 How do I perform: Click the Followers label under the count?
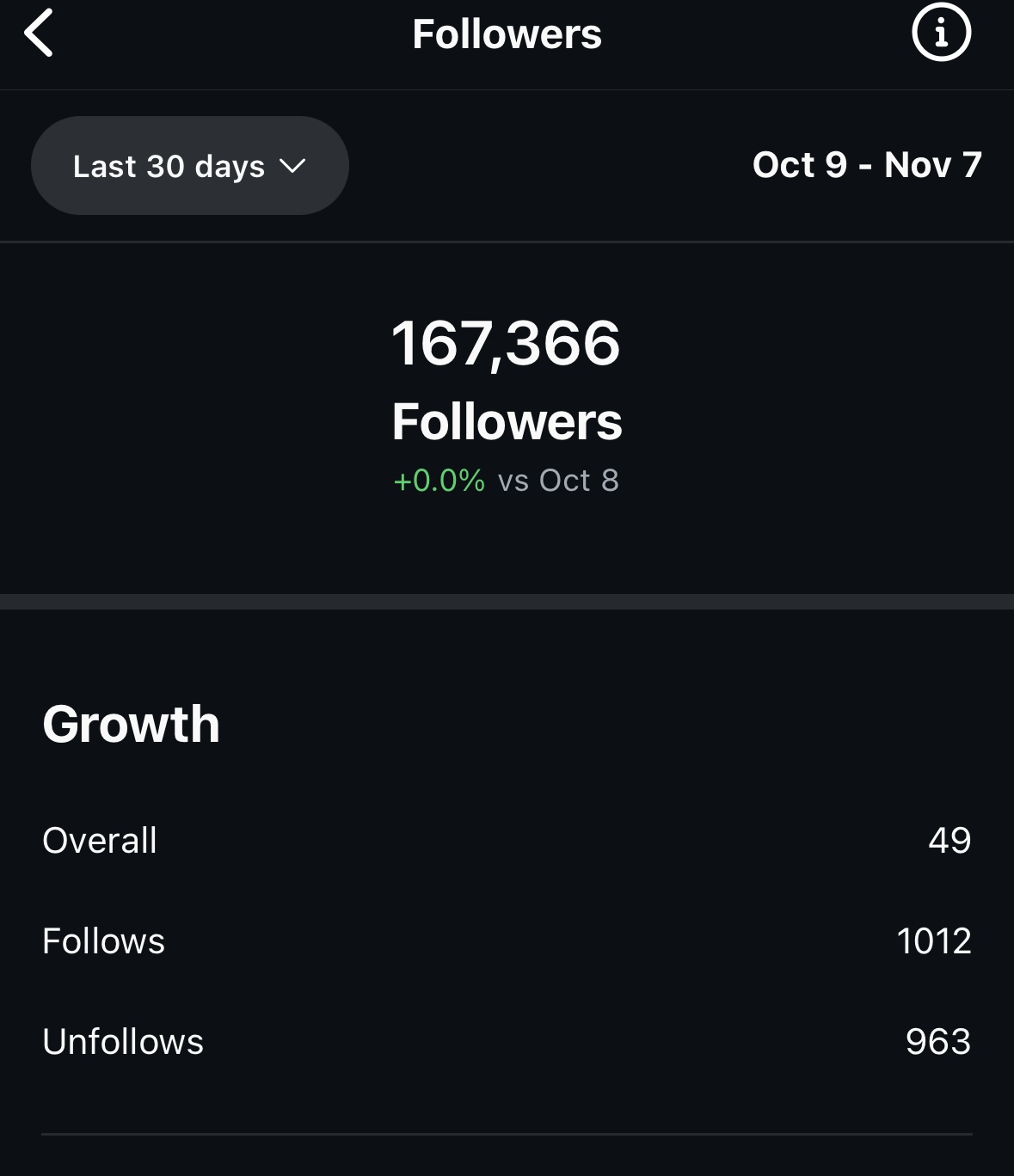[x=507, y=422]
